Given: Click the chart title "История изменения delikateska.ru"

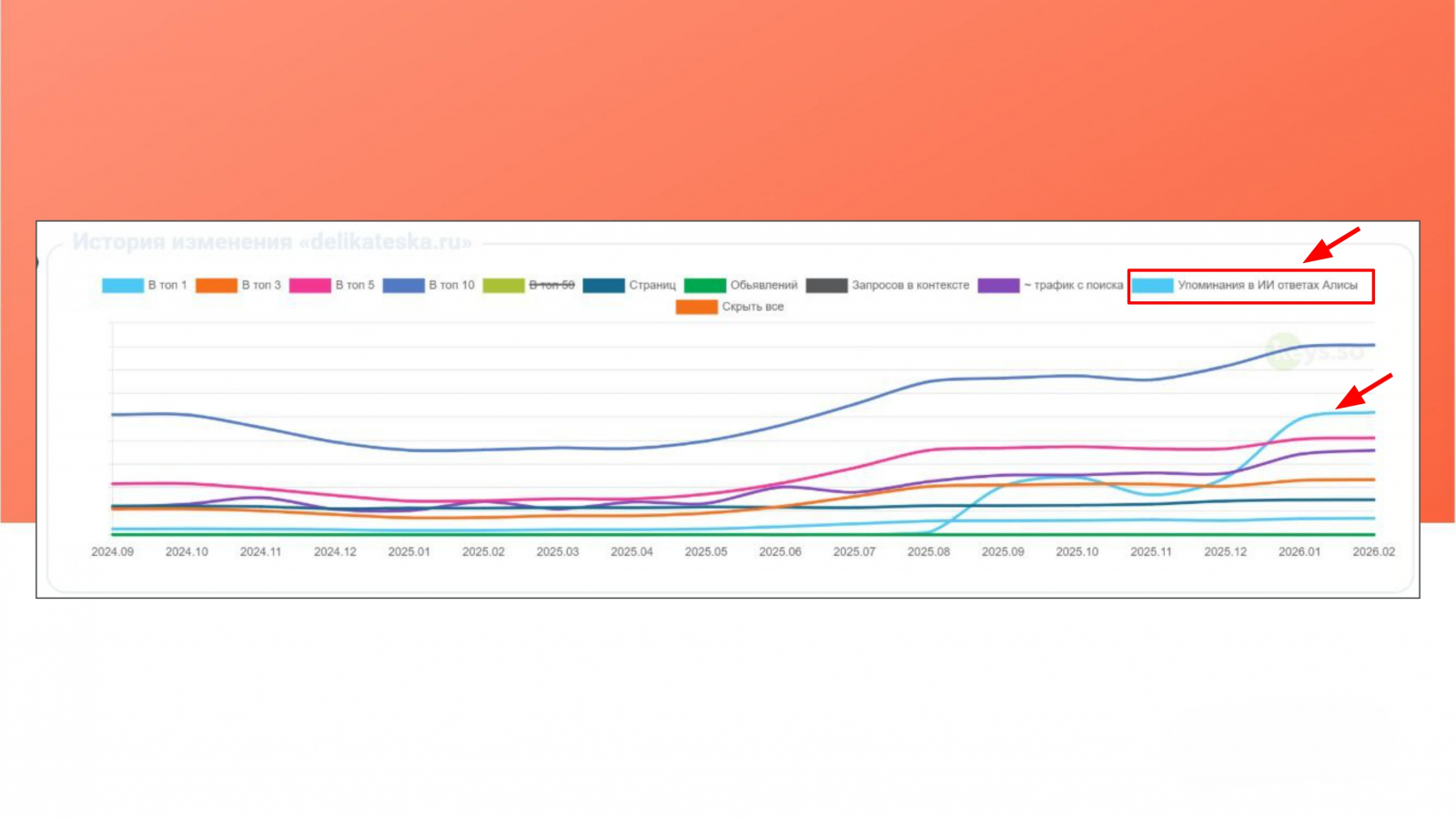Looking at the screenshot, I should tap(272, 242).
